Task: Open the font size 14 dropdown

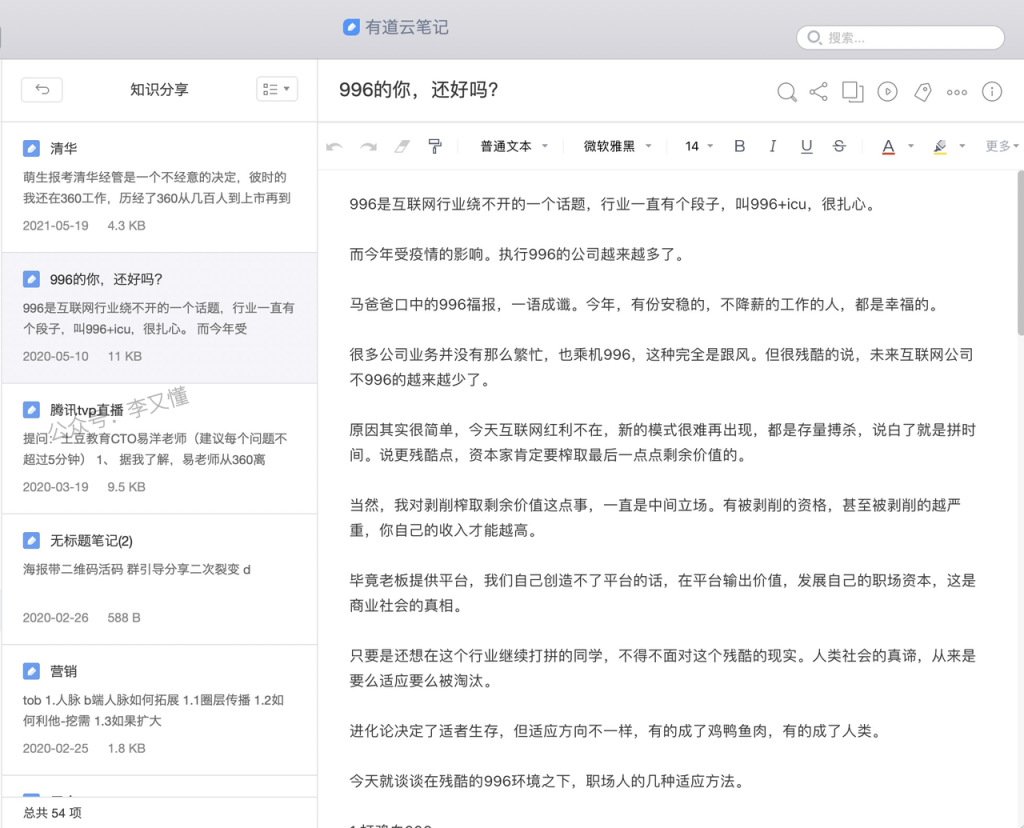Action: coord(698,146)
